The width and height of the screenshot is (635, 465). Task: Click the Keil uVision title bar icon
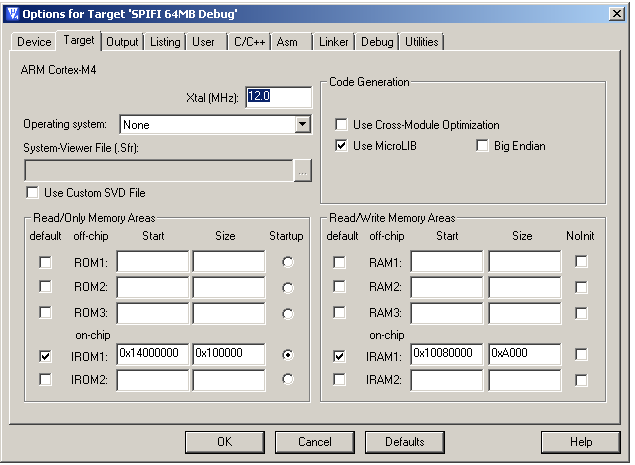13,14
